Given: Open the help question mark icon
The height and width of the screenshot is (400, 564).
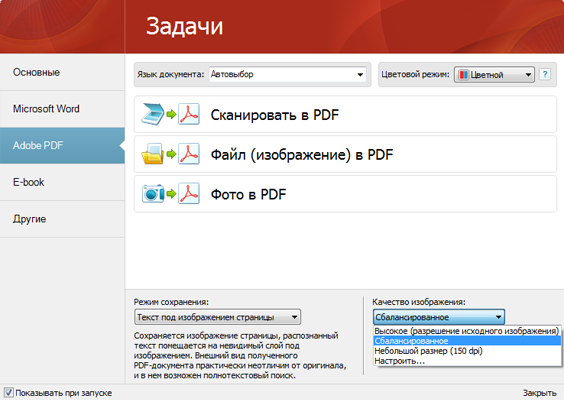Looking at the screenshot, I should [x=545, y=74].
